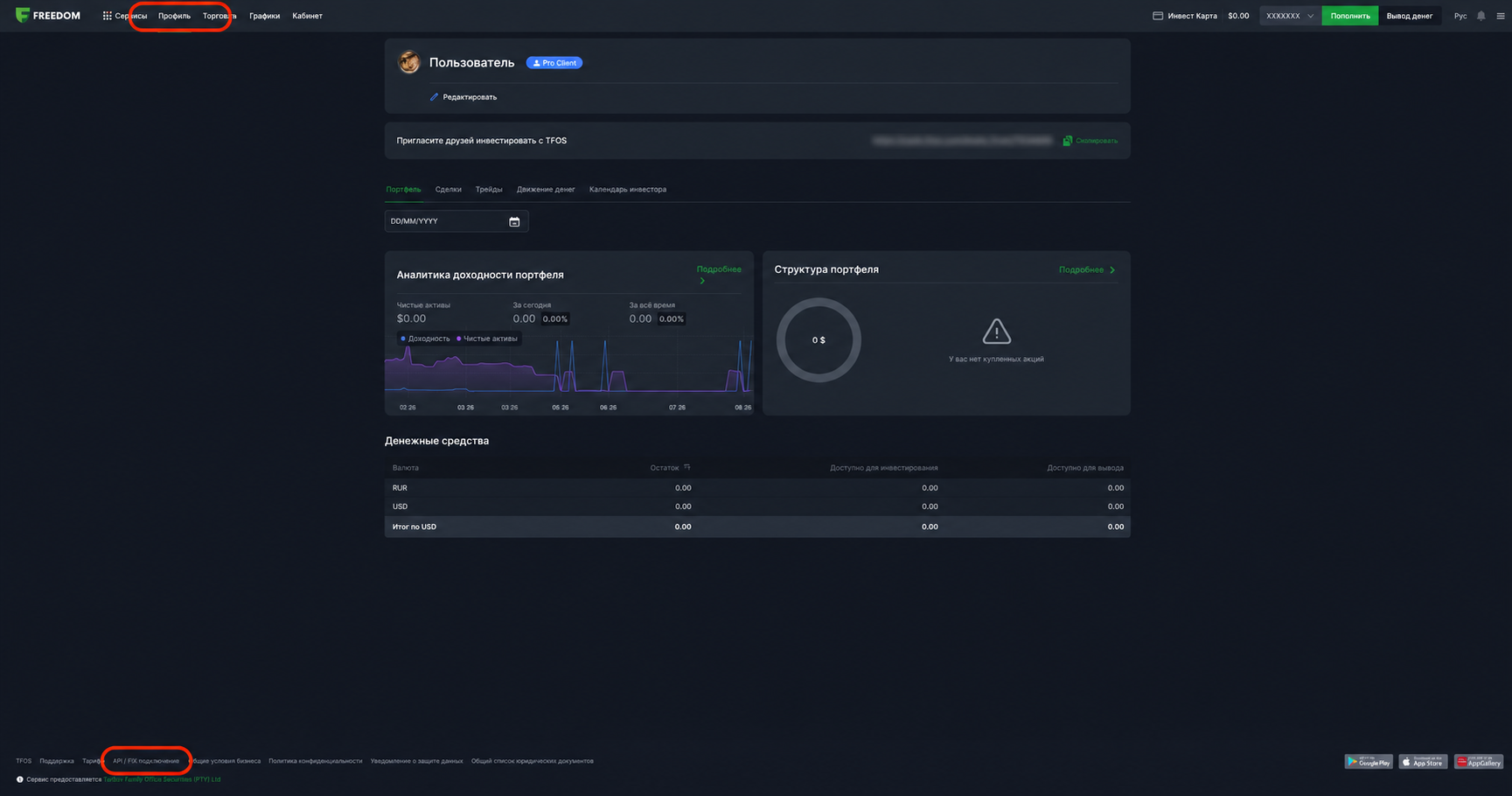Open API / FIX подключение link
Image resolution: width=1512 pixels, height=796 pixels.
[x=146, y=761]
